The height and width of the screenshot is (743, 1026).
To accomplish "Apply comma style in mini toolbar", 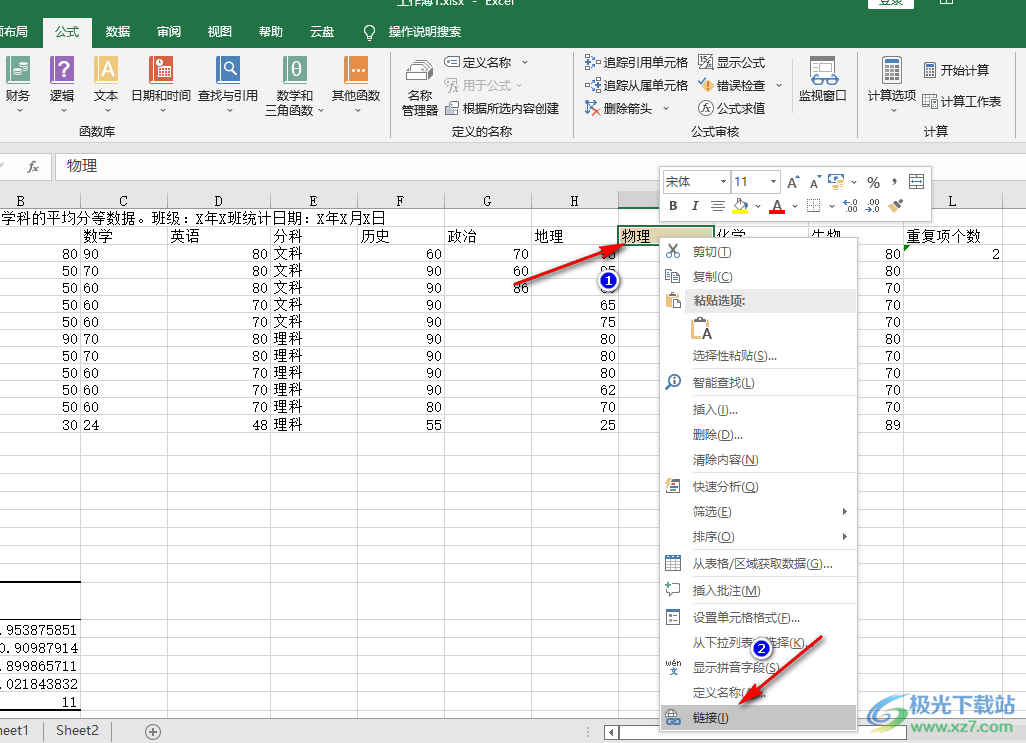I will pos(894,181).
